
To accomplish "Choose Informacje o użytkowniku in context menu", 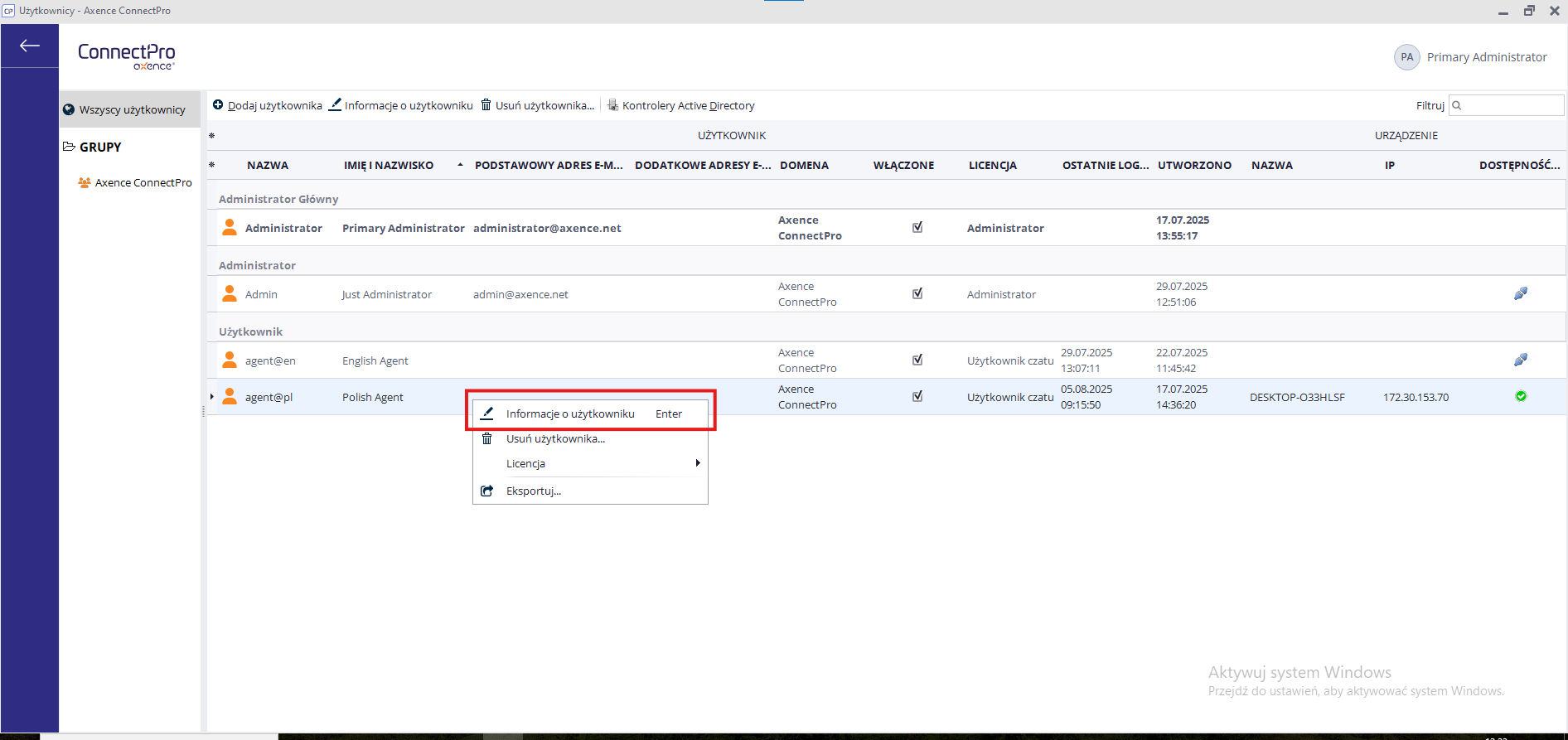I will pyautogui.click(x=590, y=414).
